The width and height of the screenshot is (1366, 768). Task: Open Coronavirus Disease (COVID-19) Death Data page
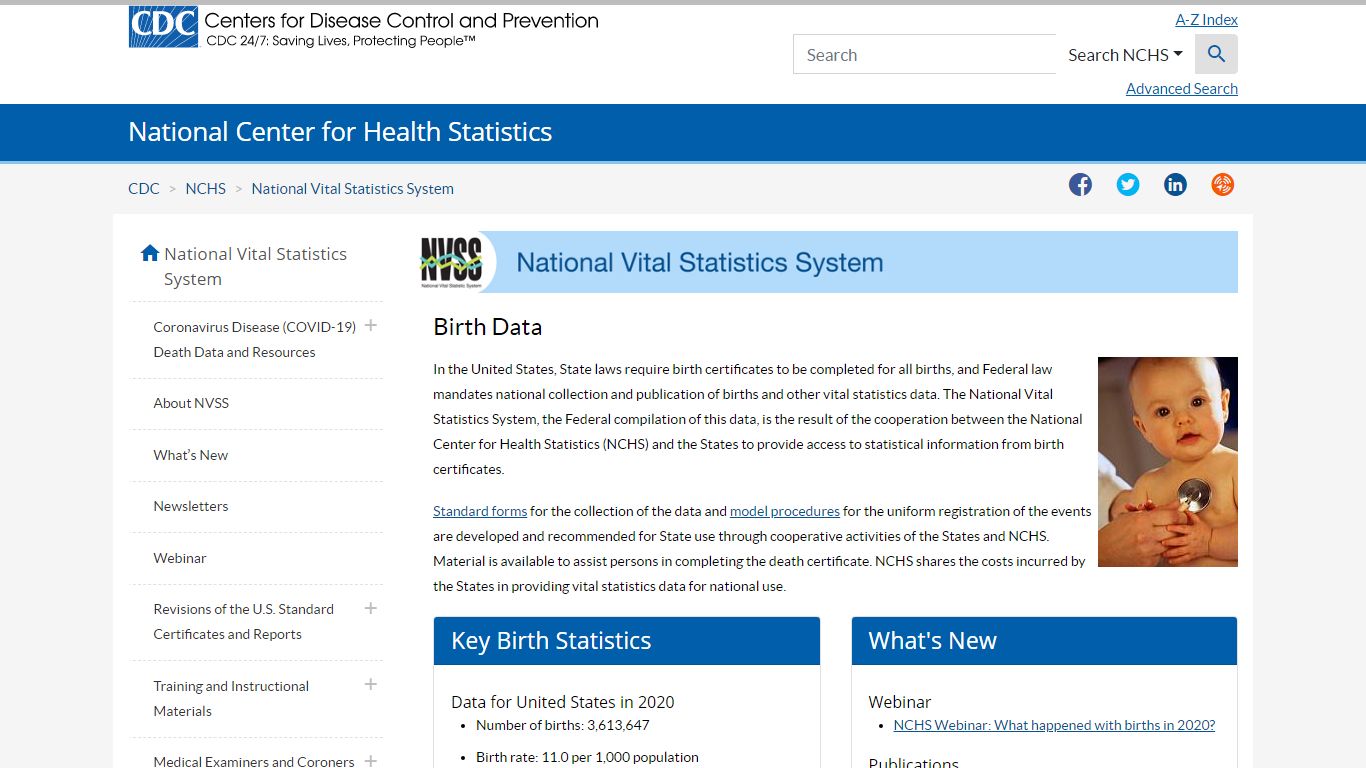point(254,339)
